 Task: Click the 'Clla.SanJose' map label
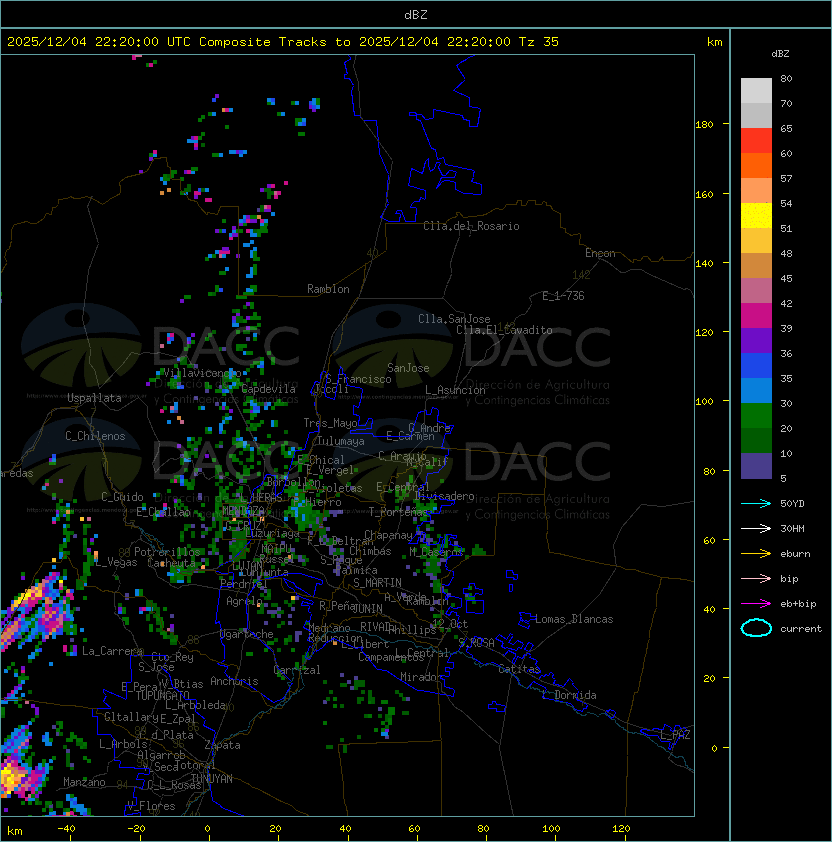[454, 319]
